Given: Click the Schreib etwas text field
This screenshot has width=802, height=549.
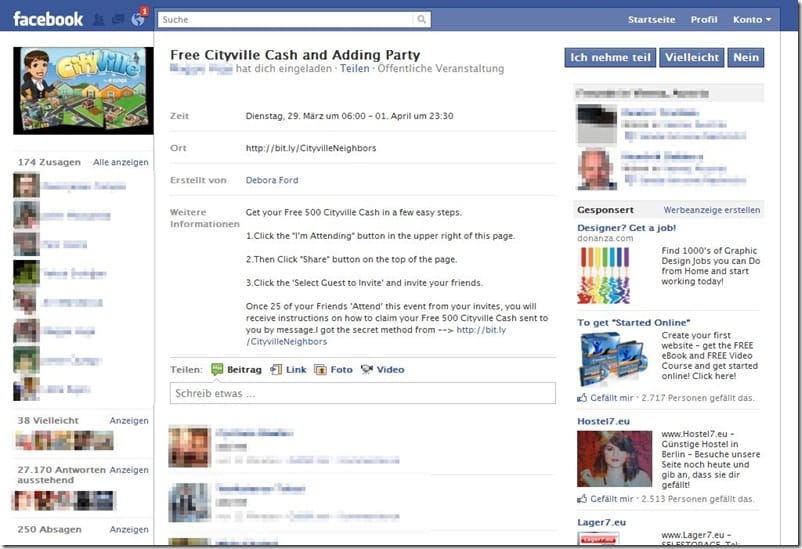Looking at the screenshot, I should [363, 393].
